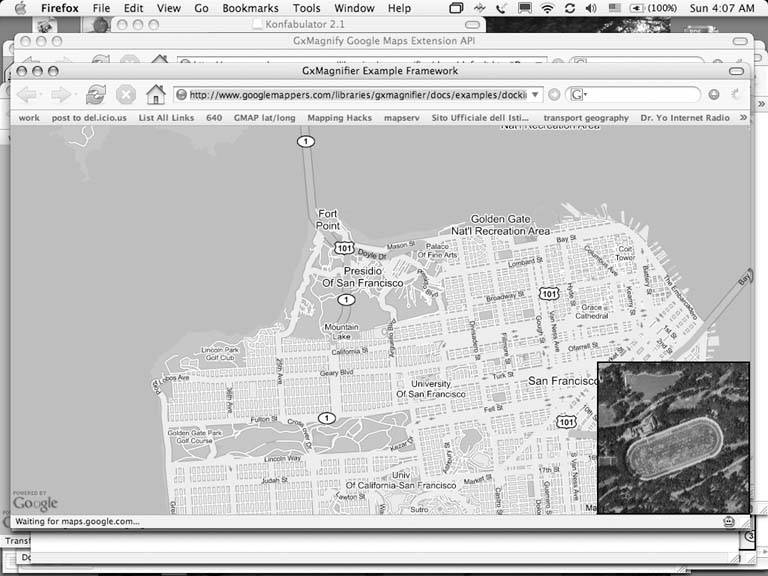Stop page loading with the stop icon
This screenshot has height=576, width=768.
coord(125,94)
